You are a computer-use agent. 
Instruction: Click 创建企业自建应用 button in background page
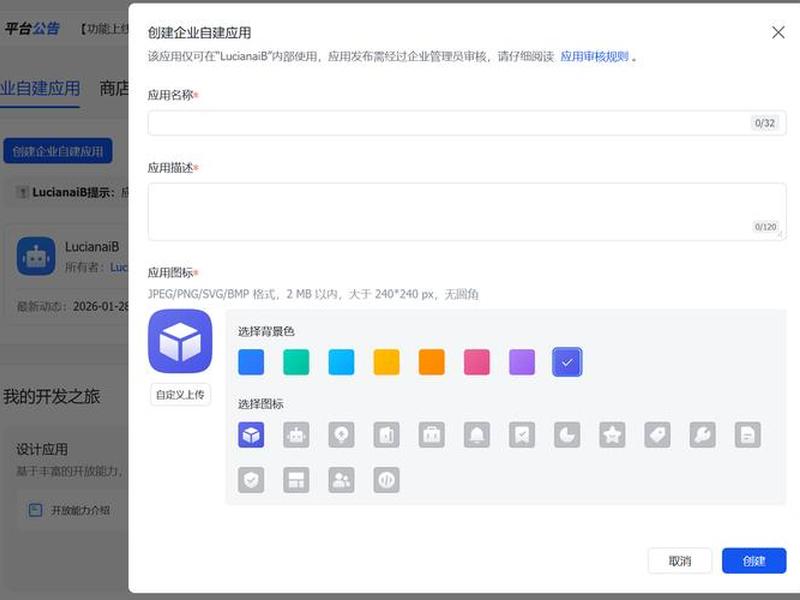click(x=58, y=151)
